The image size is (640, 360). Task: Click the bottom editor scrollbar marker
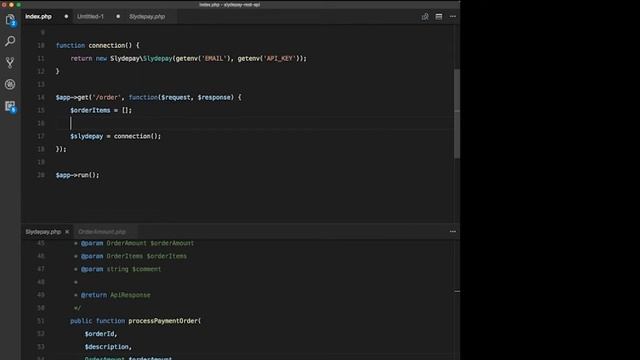click(457, 291)
